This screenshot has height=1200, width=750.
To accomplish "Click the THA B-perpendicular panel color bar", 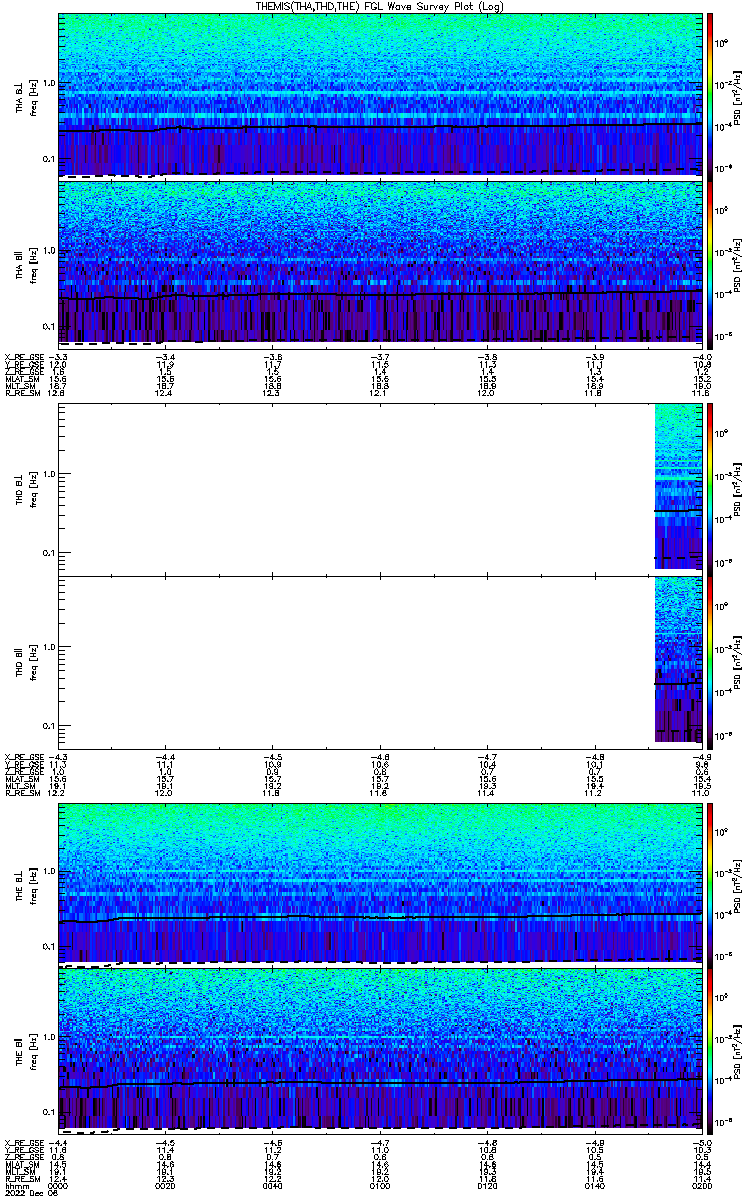I will tap(711, 96).
